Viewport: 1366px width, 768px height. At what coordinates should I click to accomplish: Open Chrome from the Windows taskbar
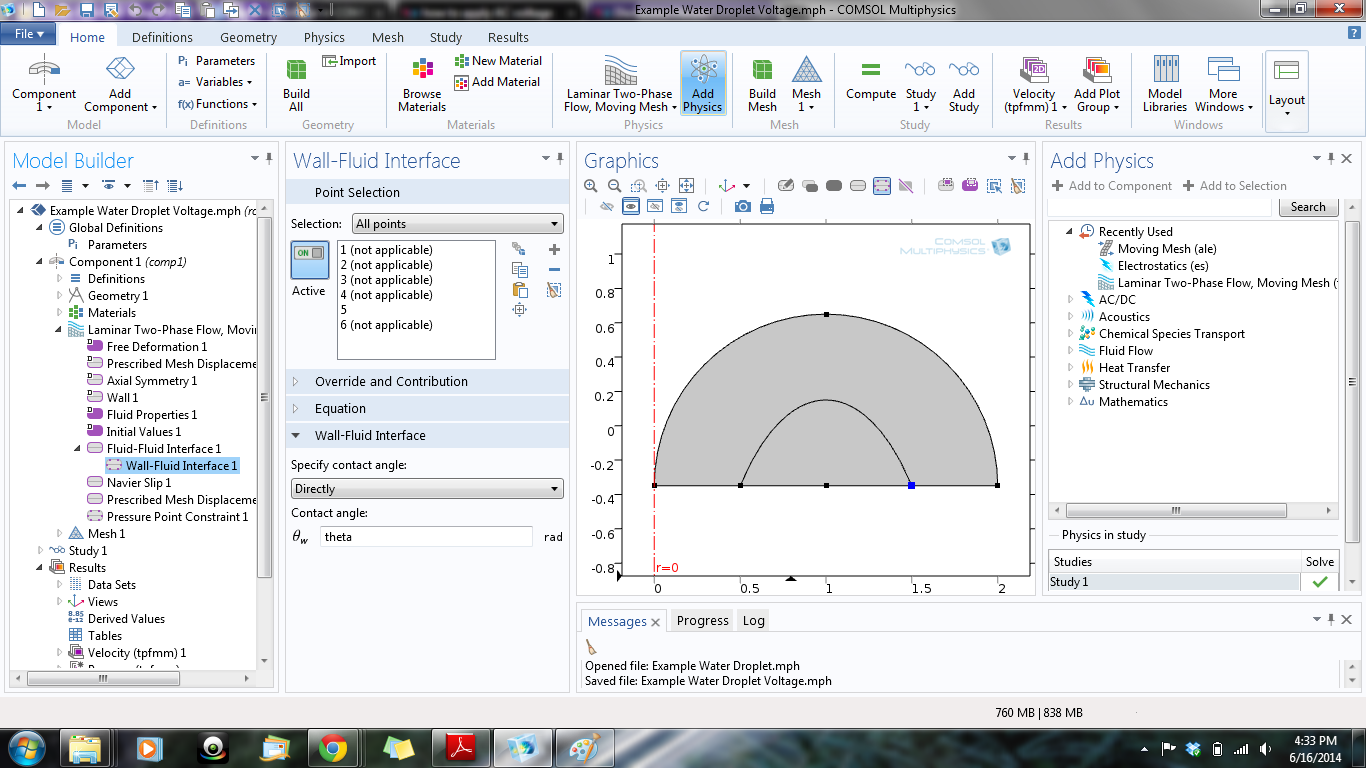[x=333, y=748]
